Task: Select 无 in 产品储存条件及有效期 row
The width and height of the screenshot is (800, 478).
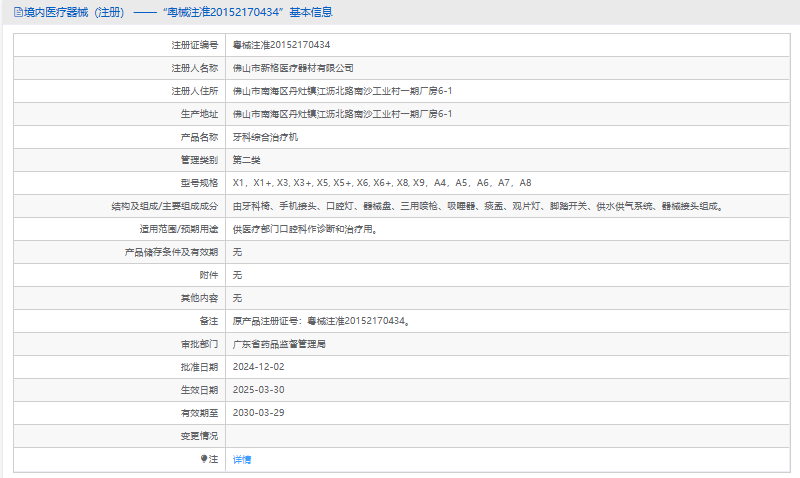Action: click(x=237, y=252)
